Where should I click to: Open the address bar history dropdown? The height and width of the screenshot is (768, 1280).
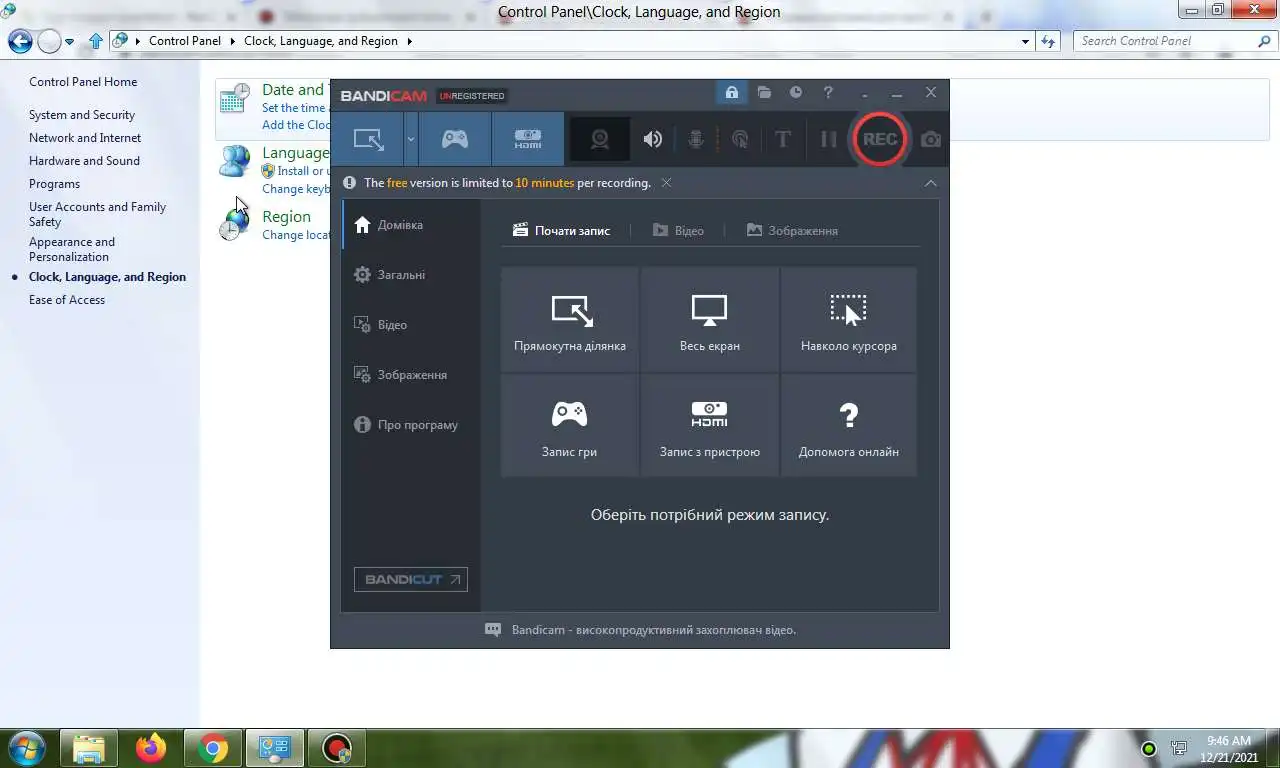coord(1025,41)
